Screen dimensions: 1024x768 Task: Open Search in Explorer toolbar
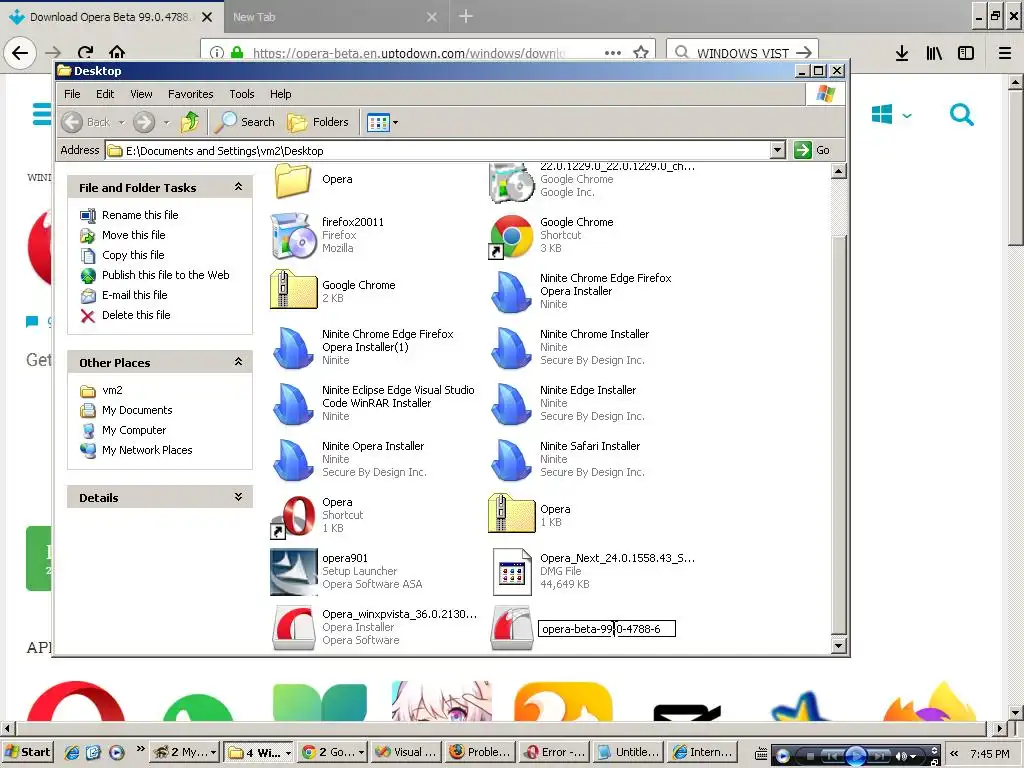[244, 122]
